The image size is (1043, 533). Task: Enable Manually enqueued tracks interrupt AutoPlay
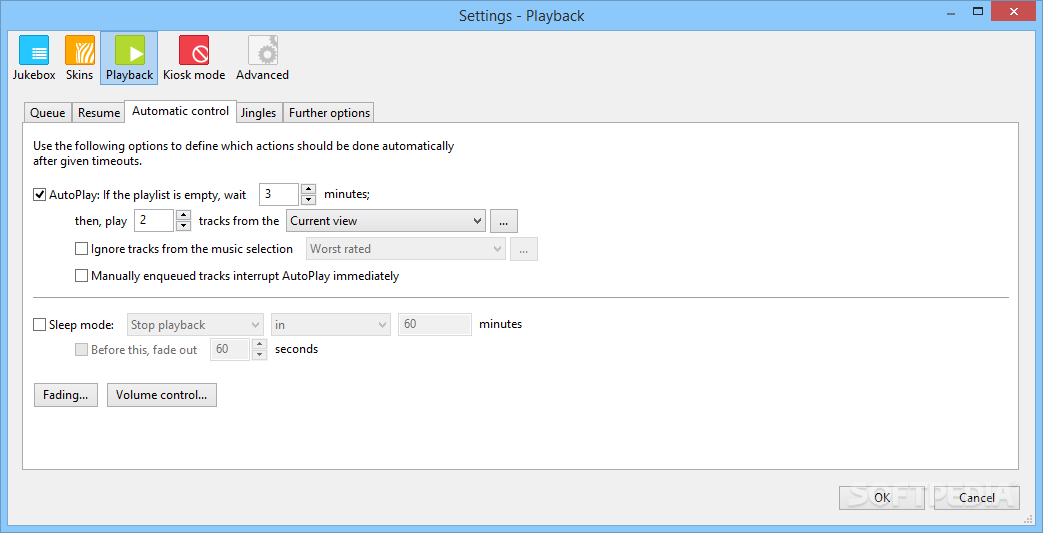[81, 275]
